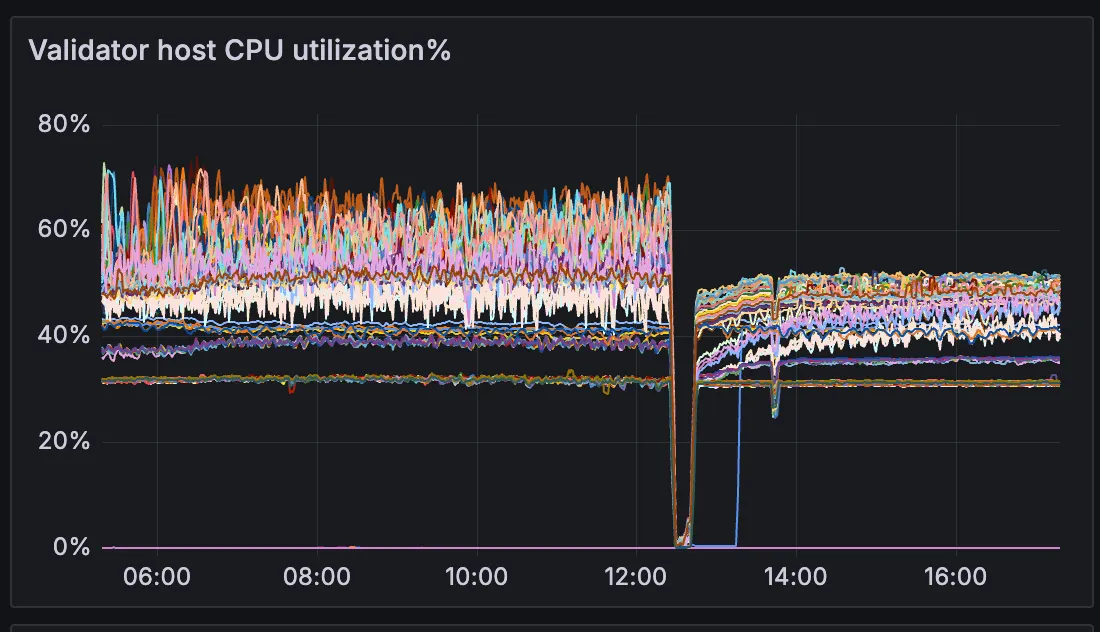Screen dimensions: 1100x632
Task: Click the 20% y-axis label
Action: (64, 441)
